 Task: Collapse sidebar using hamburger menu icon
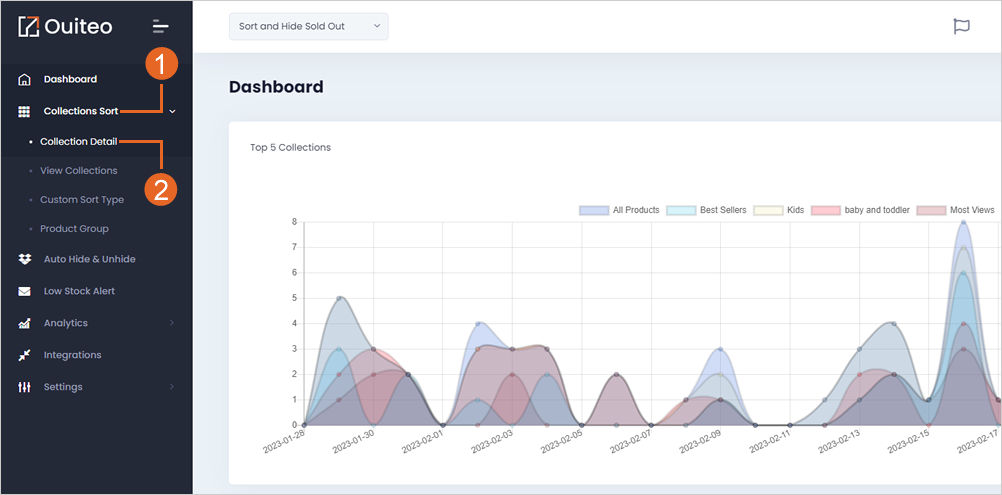(x=160, y=26)
